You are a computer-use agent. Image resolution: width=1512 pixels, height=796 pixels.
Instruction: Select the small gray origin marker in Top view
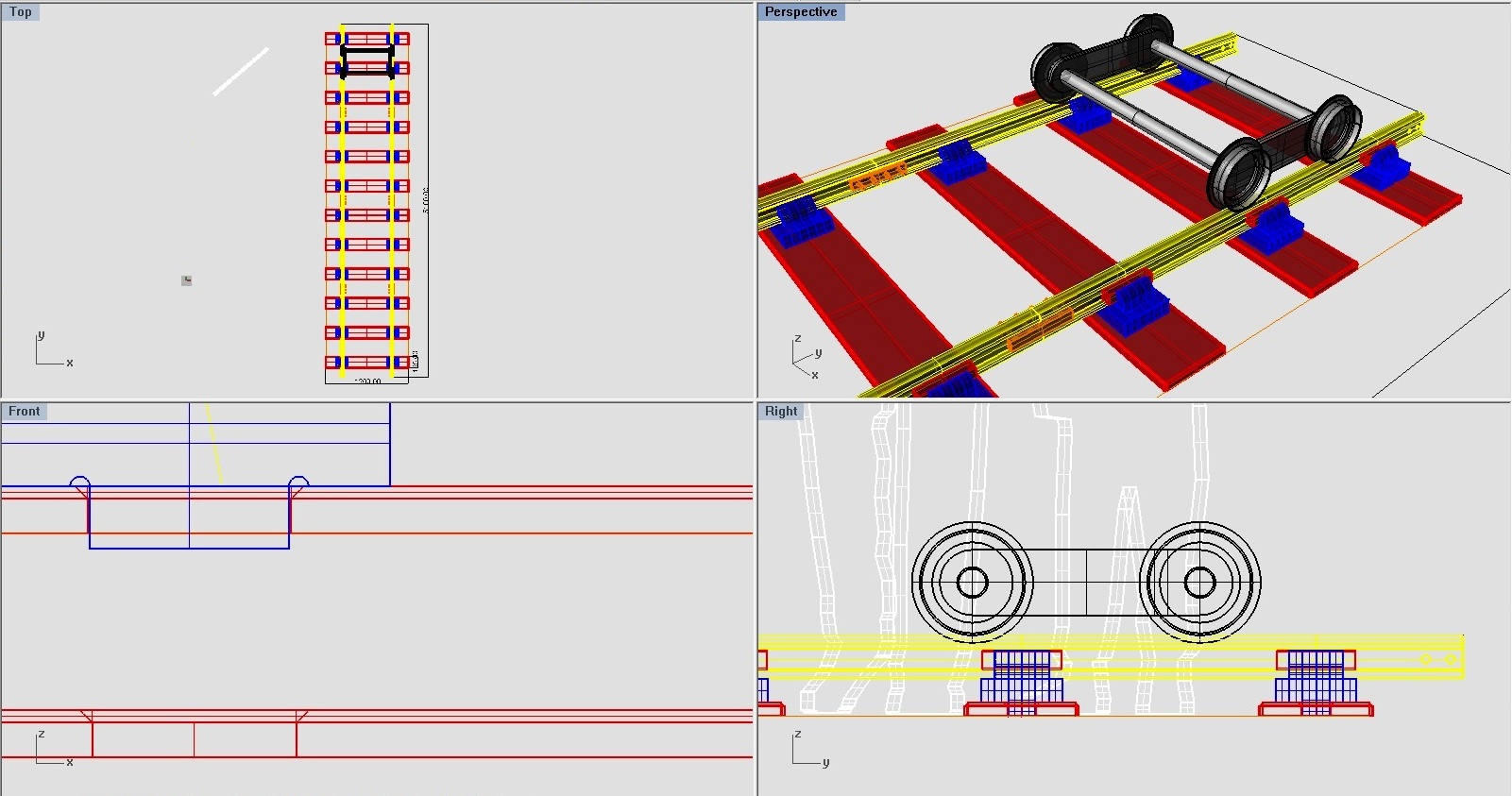187,280
